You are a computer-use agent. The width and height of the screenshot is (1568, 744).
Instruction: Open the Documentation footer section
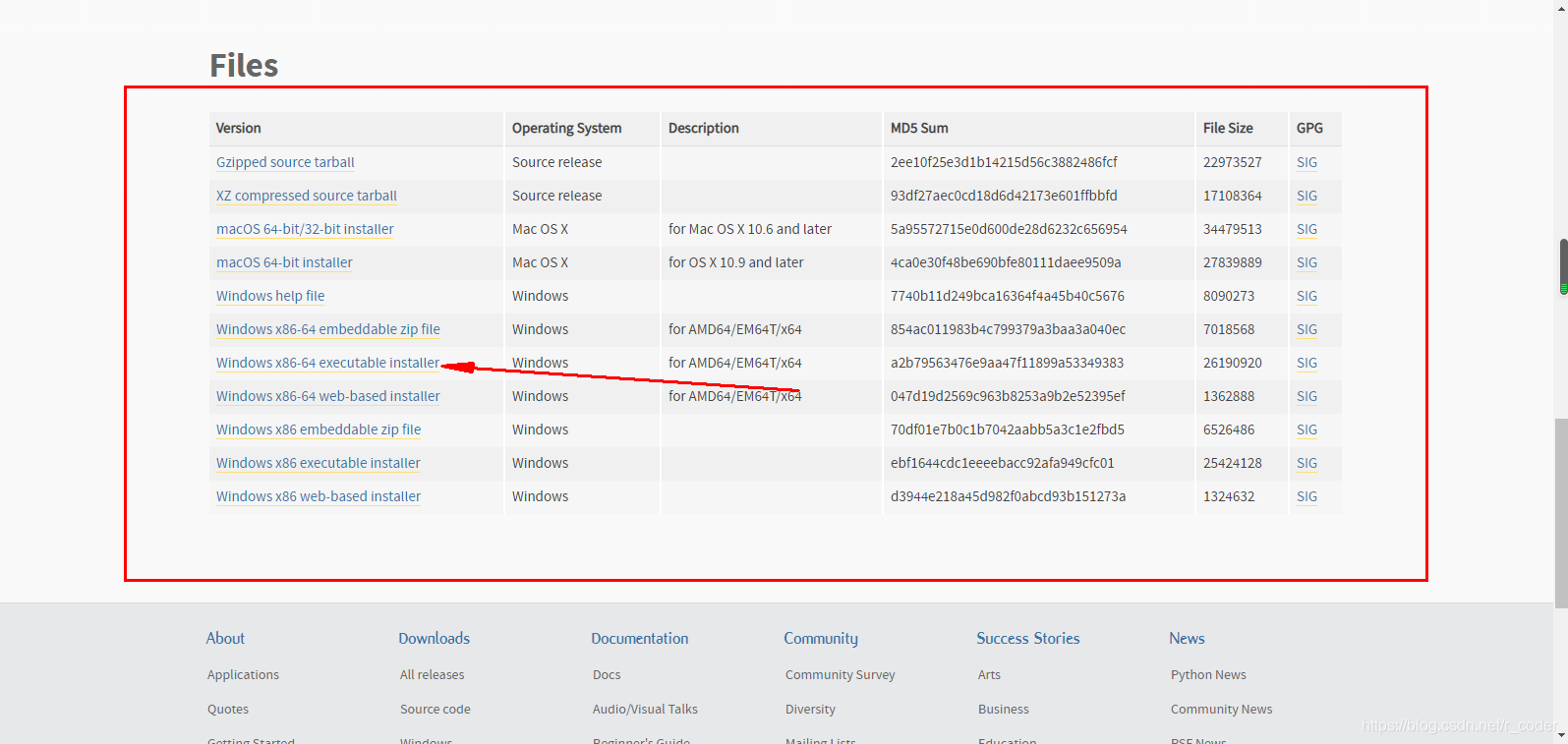pos(639,638)
